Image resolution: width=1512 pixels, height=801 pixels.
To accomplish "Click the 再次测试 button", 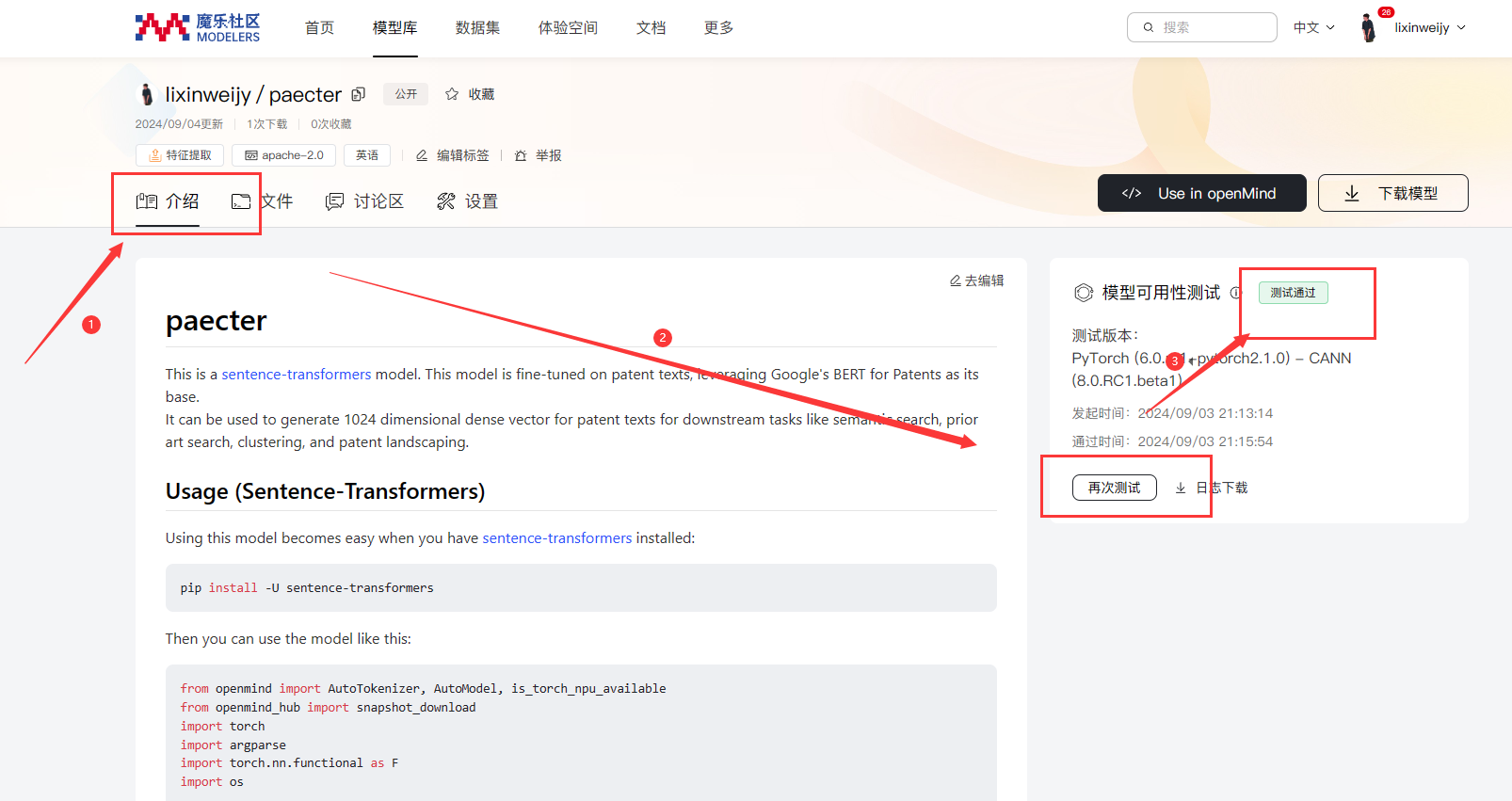I will point(1114,488).
